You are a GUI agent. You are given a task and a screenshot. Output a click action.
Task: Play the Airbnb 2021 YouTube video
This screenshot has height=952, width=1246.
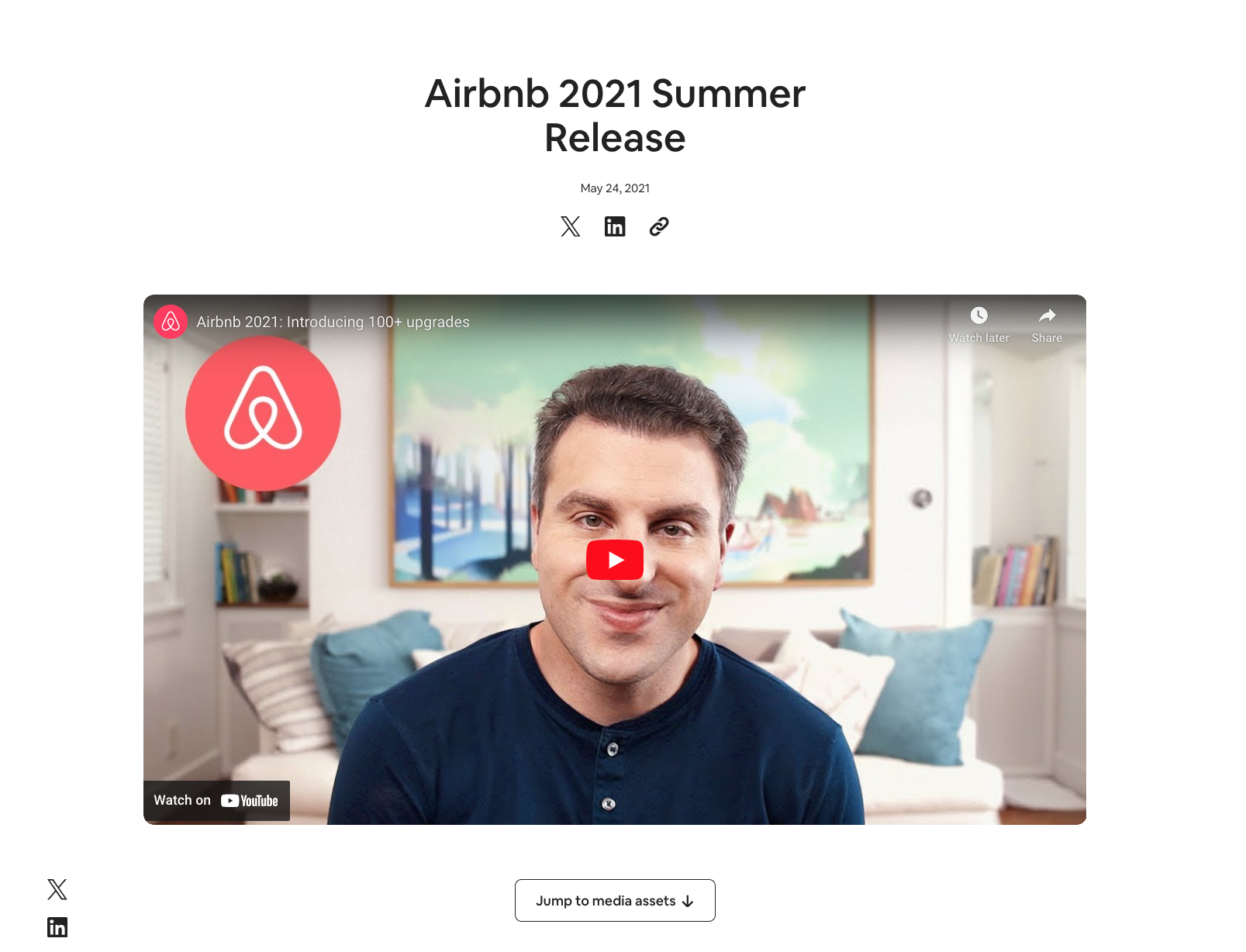tap(615, 560)
